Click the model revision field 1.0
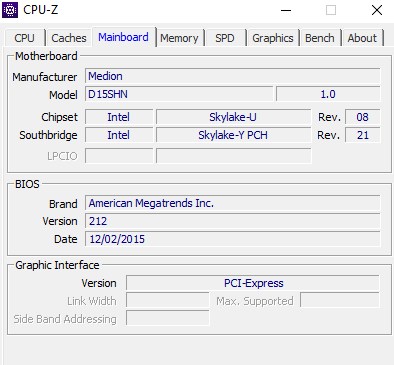This screenshot has height=365, width=394. [x=328, y=94]
